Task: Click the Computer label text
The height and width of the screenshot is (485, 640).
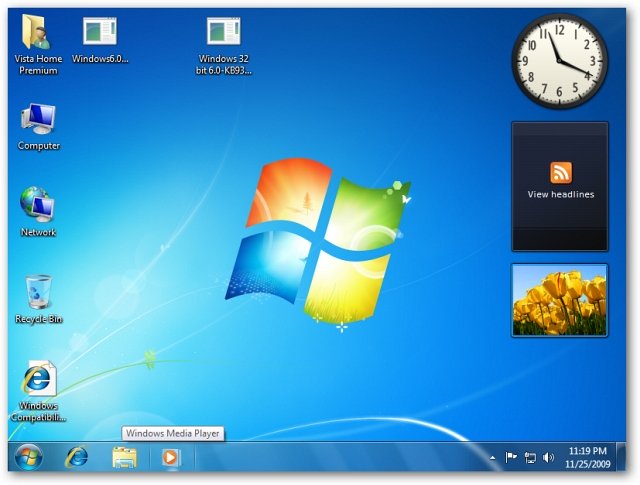Action: click(x=39, y=146)
